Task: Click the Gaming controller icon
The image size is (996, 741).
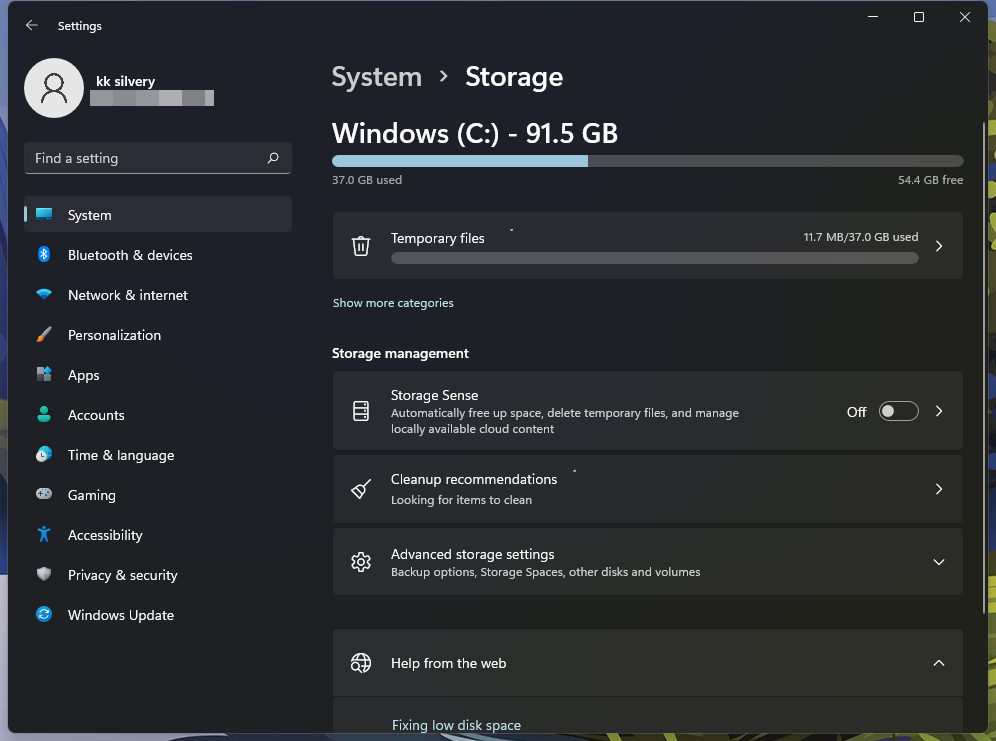Action: (x=44, y=494)
